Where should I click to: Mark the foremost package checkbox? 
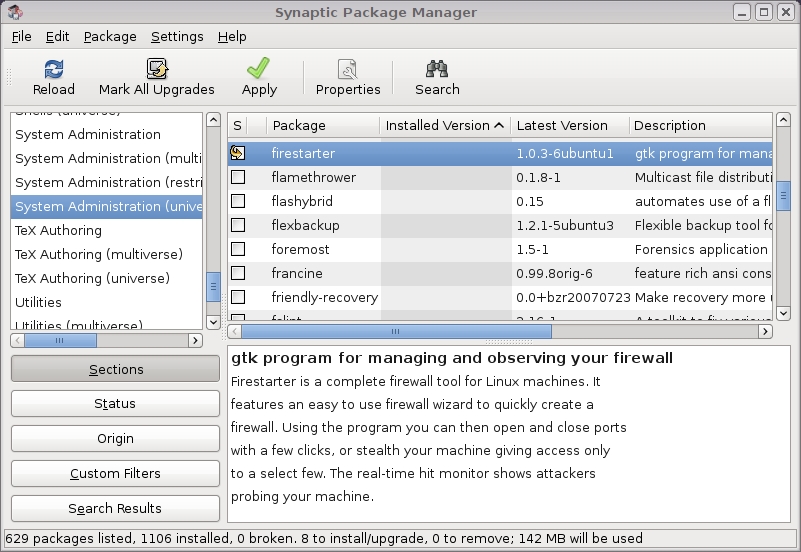tap(238, 249)
